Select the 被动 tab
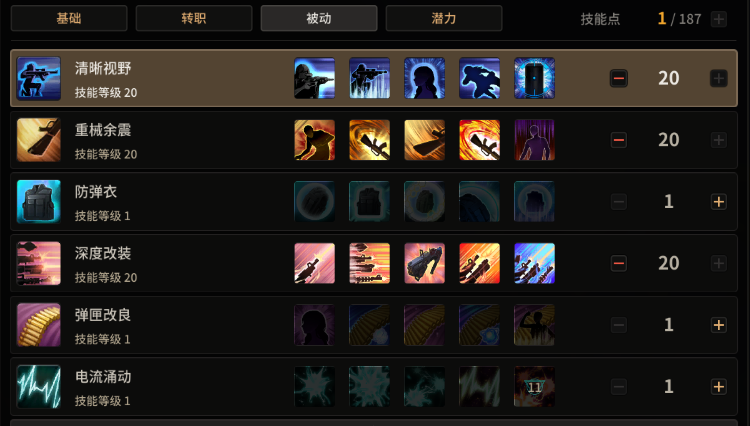750x426 pixels. pos(319,18)
